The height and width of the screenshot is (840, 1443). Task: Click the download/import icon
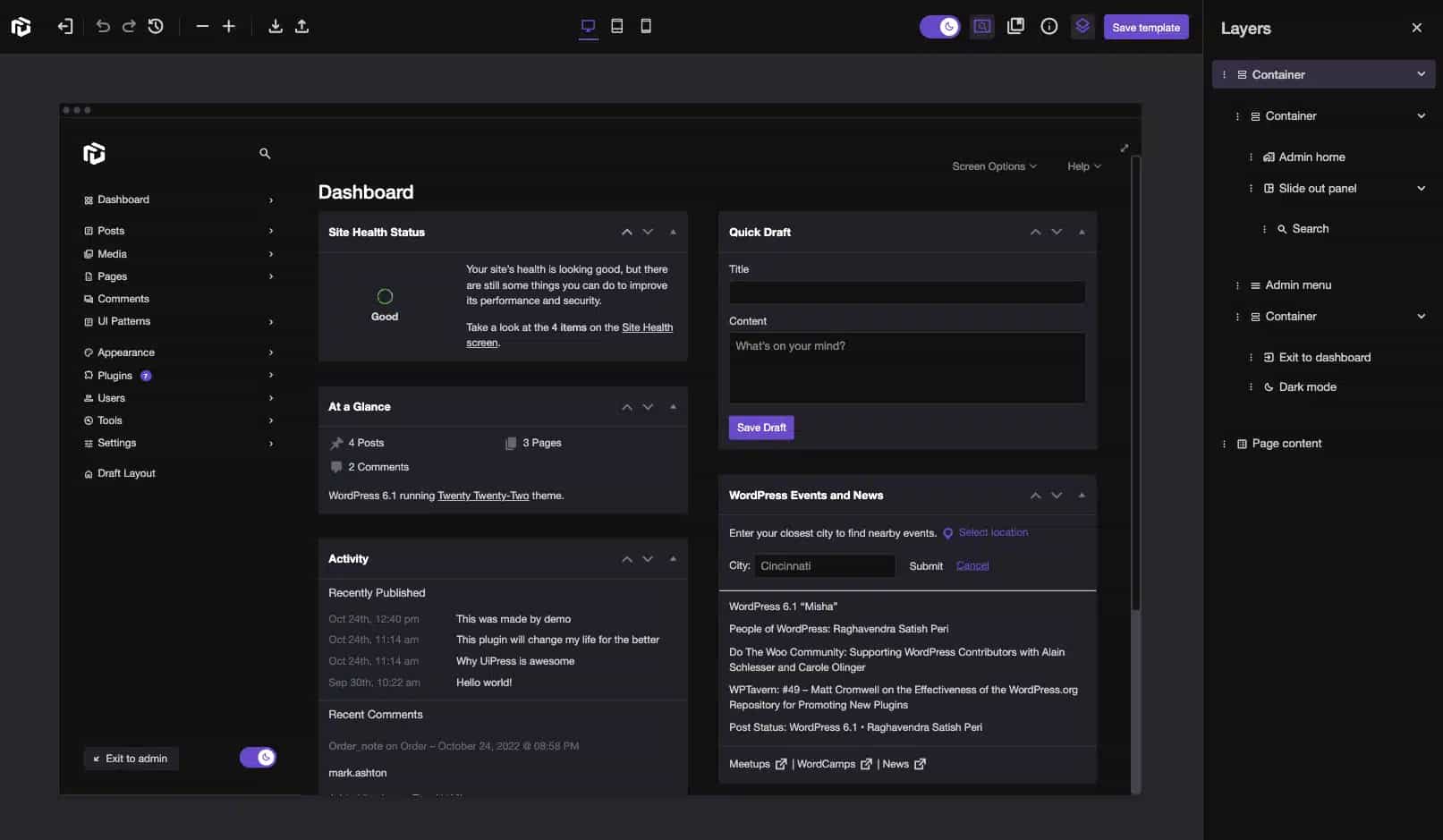point(276,27)
